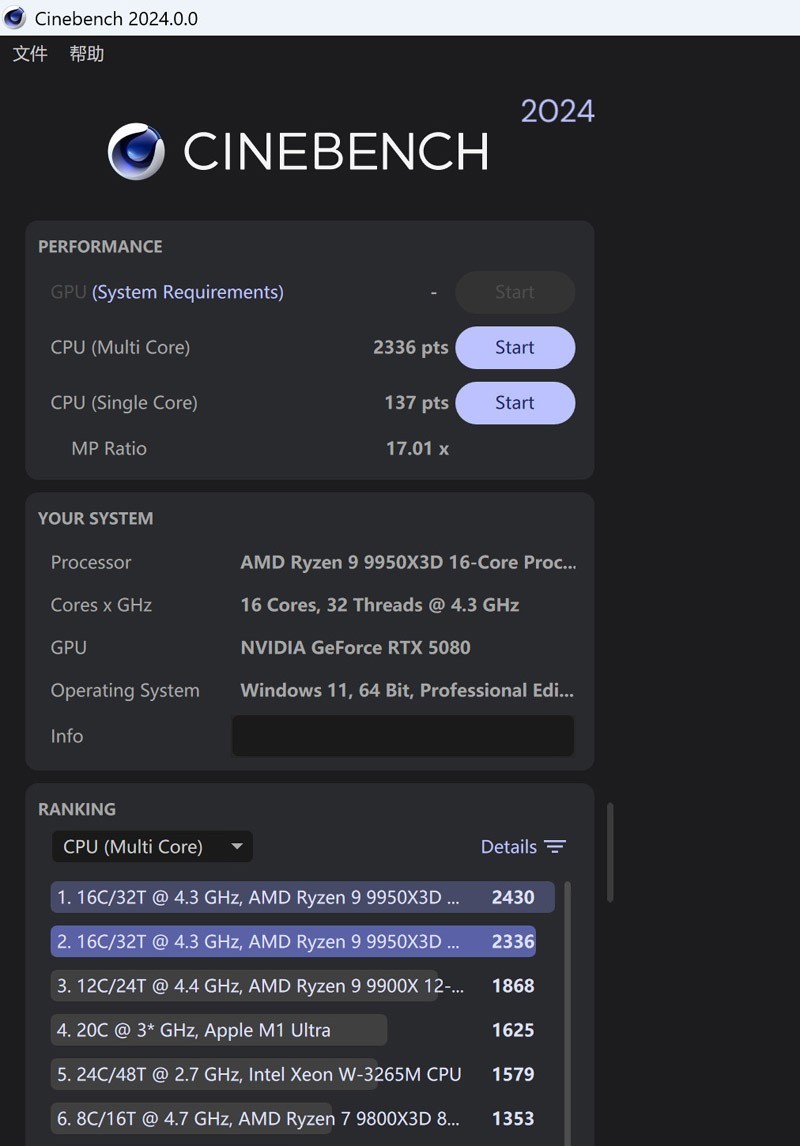The image size is (800, 1146).
Task: Select the top-ranked 9950X3D entry scoring 2430
Action: pyautogui.click(x=300, y=897)
